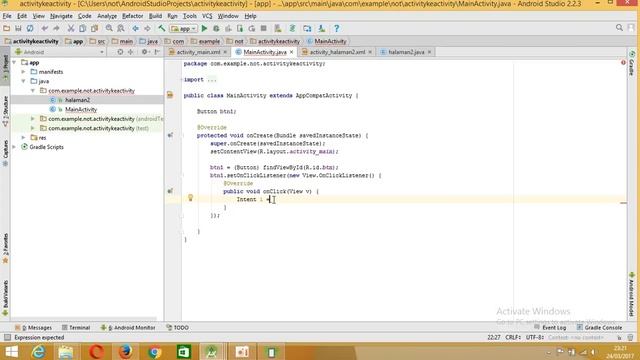Open the TODO tool window
This screenshot has width=640, height=360.
point(178,327)
